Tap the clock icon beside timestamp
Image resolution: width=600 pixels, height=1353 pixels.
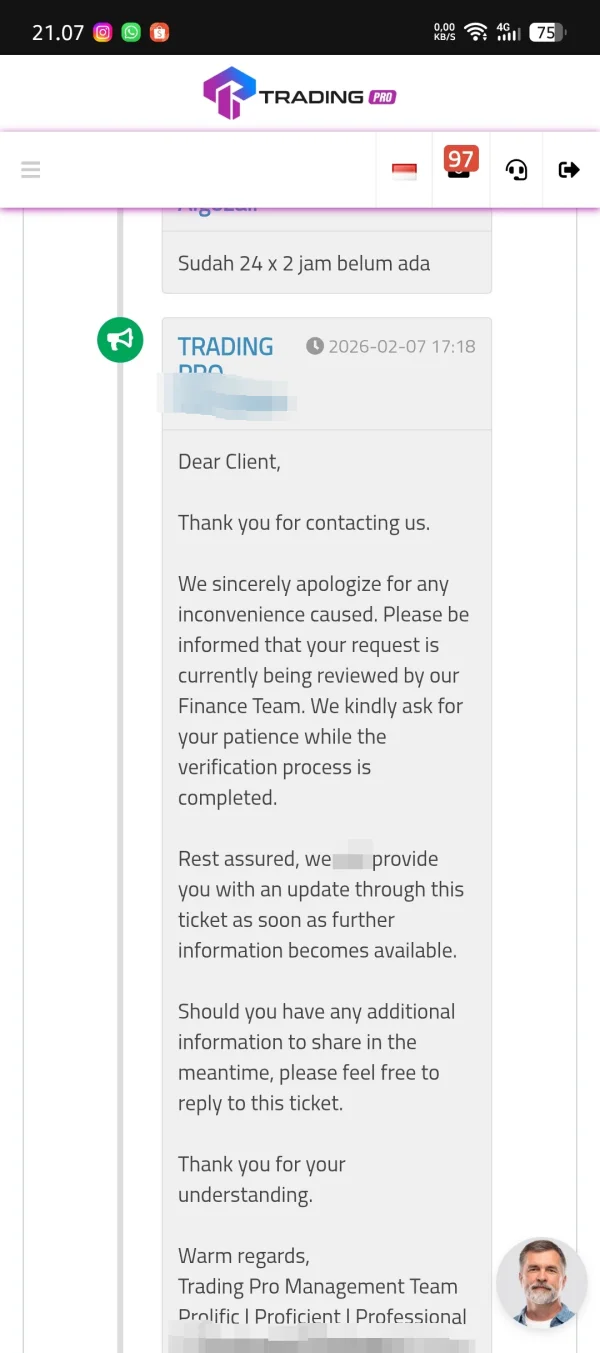pyautogui.click(x=315, y=346)
